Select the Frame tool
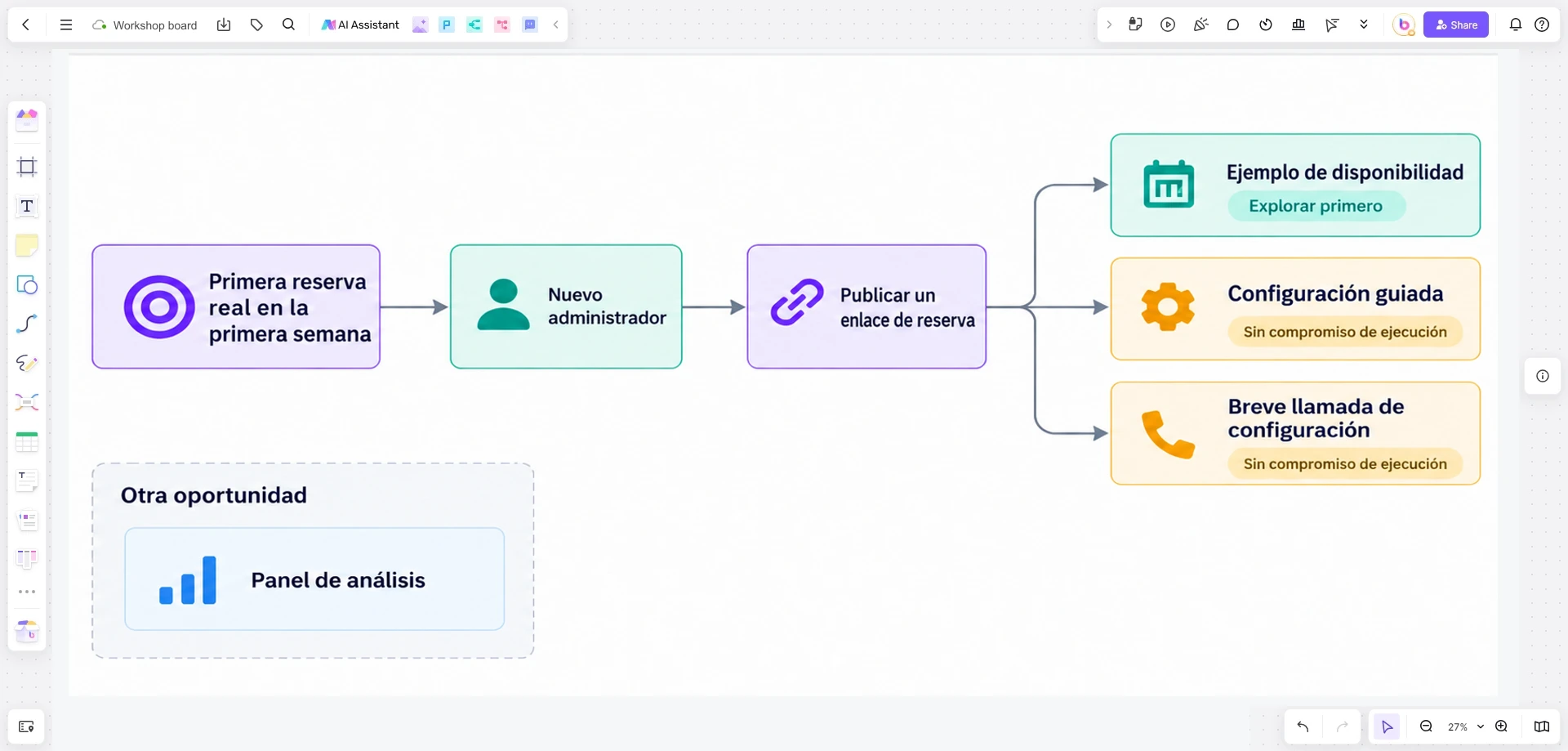The height and width of the screenshot is (751, 1568). 27,167
